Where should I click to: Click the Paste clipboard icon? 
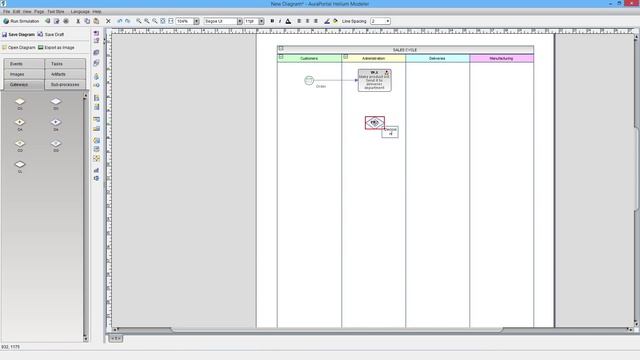point(96,21)
